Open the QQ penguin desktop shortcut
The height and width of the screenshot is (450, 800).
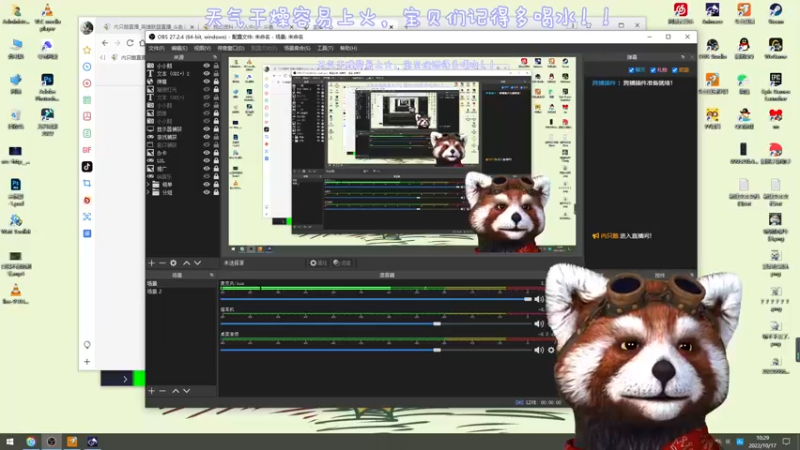(x=744, y=49)
